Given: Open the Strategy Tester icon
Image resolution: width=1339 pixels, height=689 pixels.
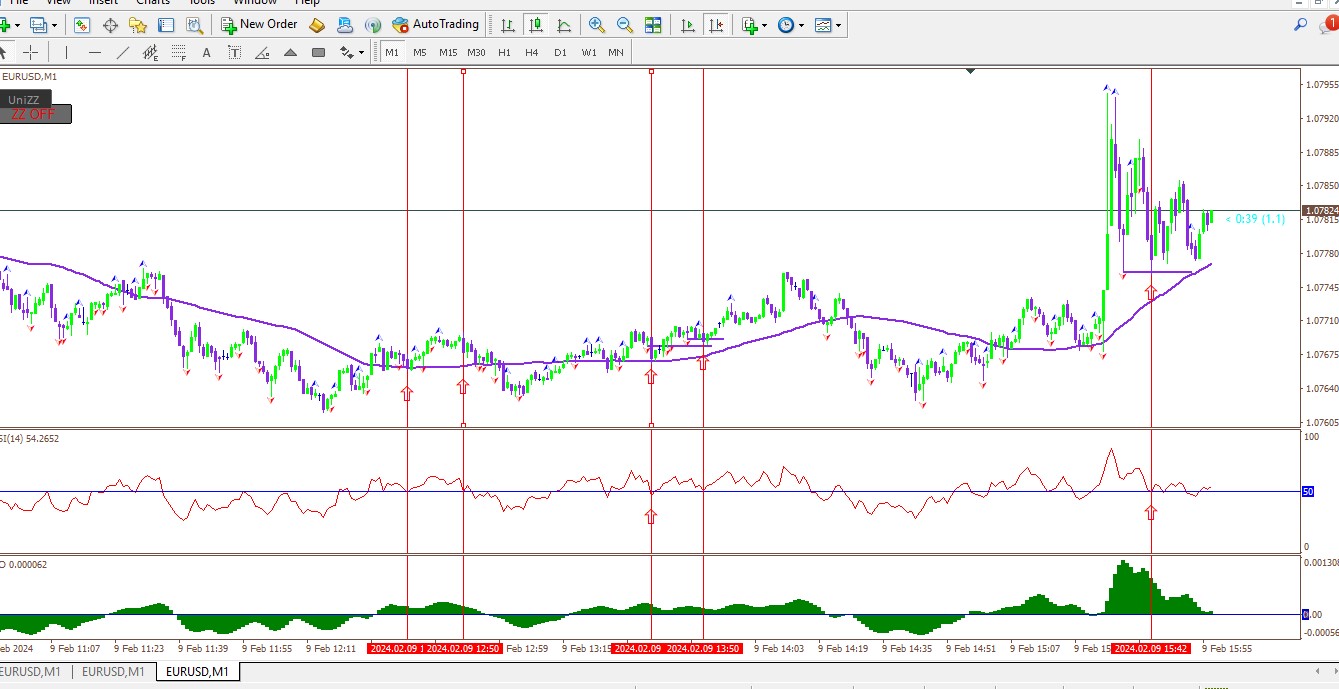Looking at the screenshot, I should pos(195,25).
